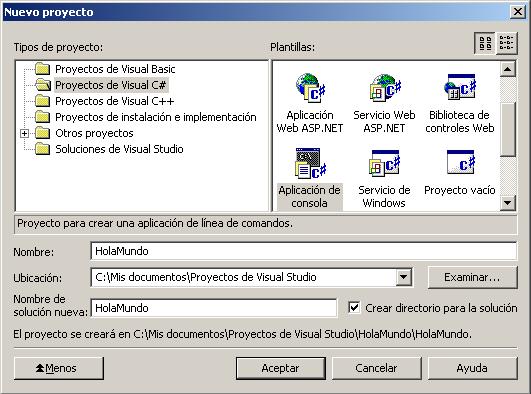Click the up arrow of templates scrollbar
The width and height of the screenshot is (531, 394).
(x=507, y=69)
